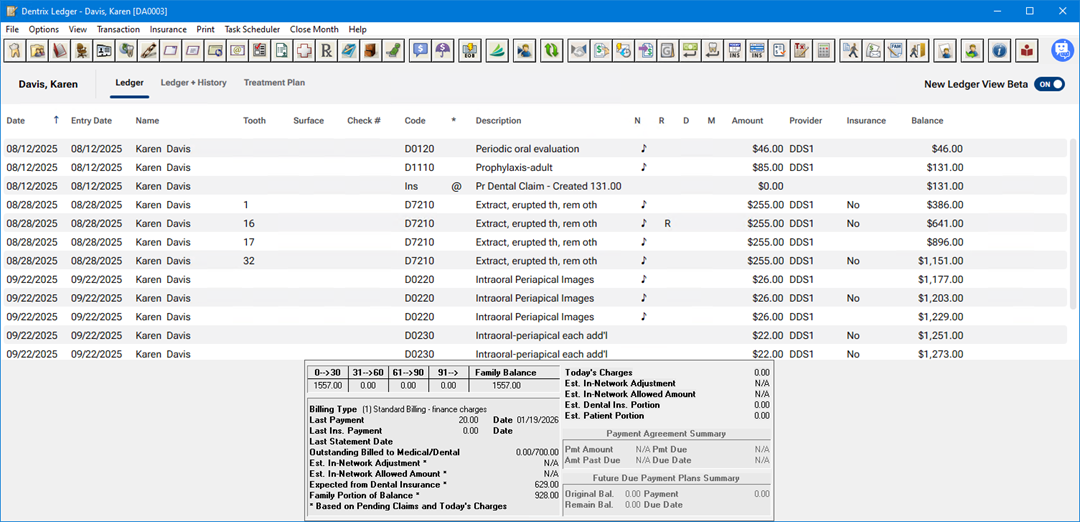
Task: Switch to the Treatment Plan tab
Action: 274,83
